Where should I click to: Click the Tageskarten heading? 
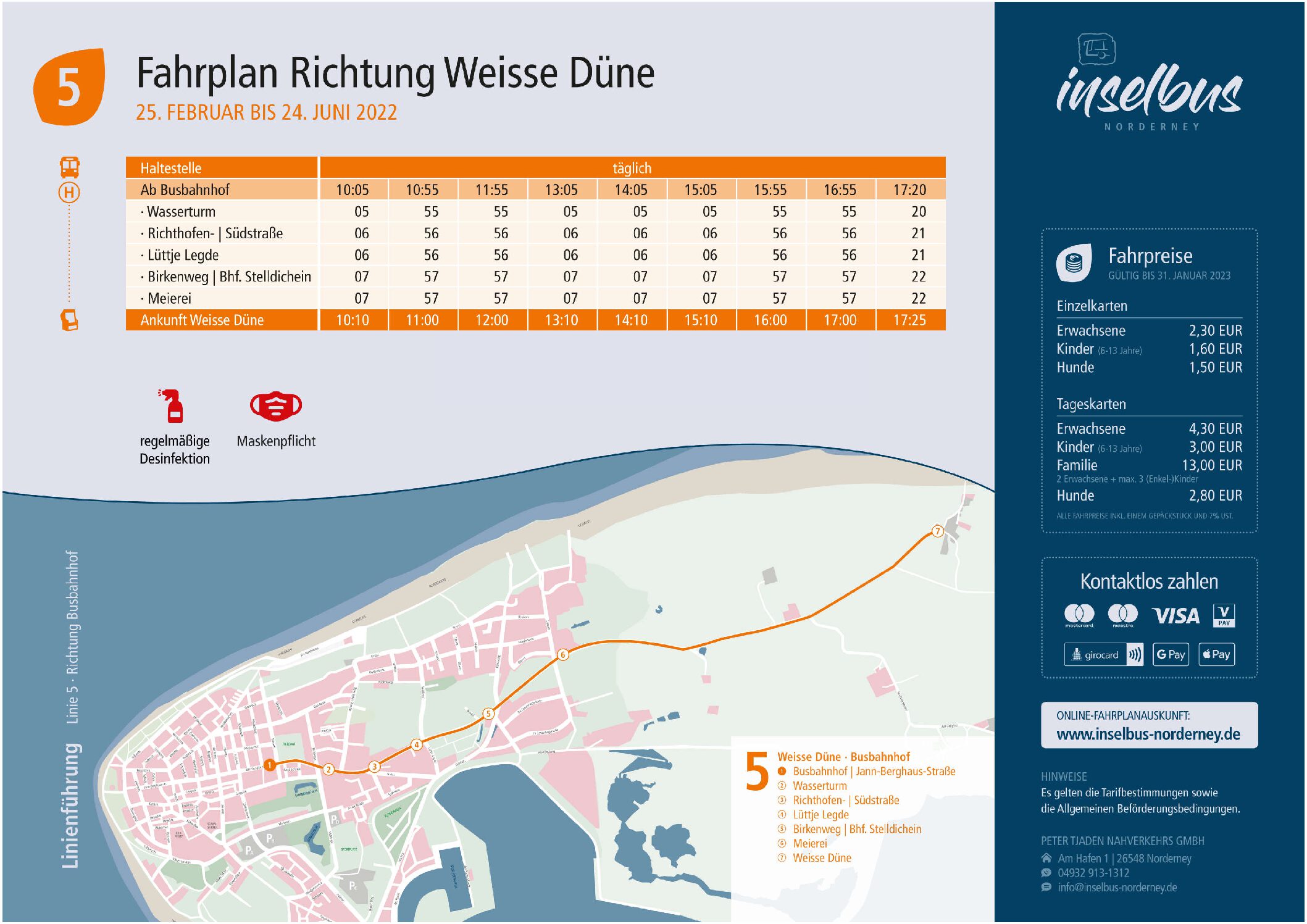point(1091,404)
